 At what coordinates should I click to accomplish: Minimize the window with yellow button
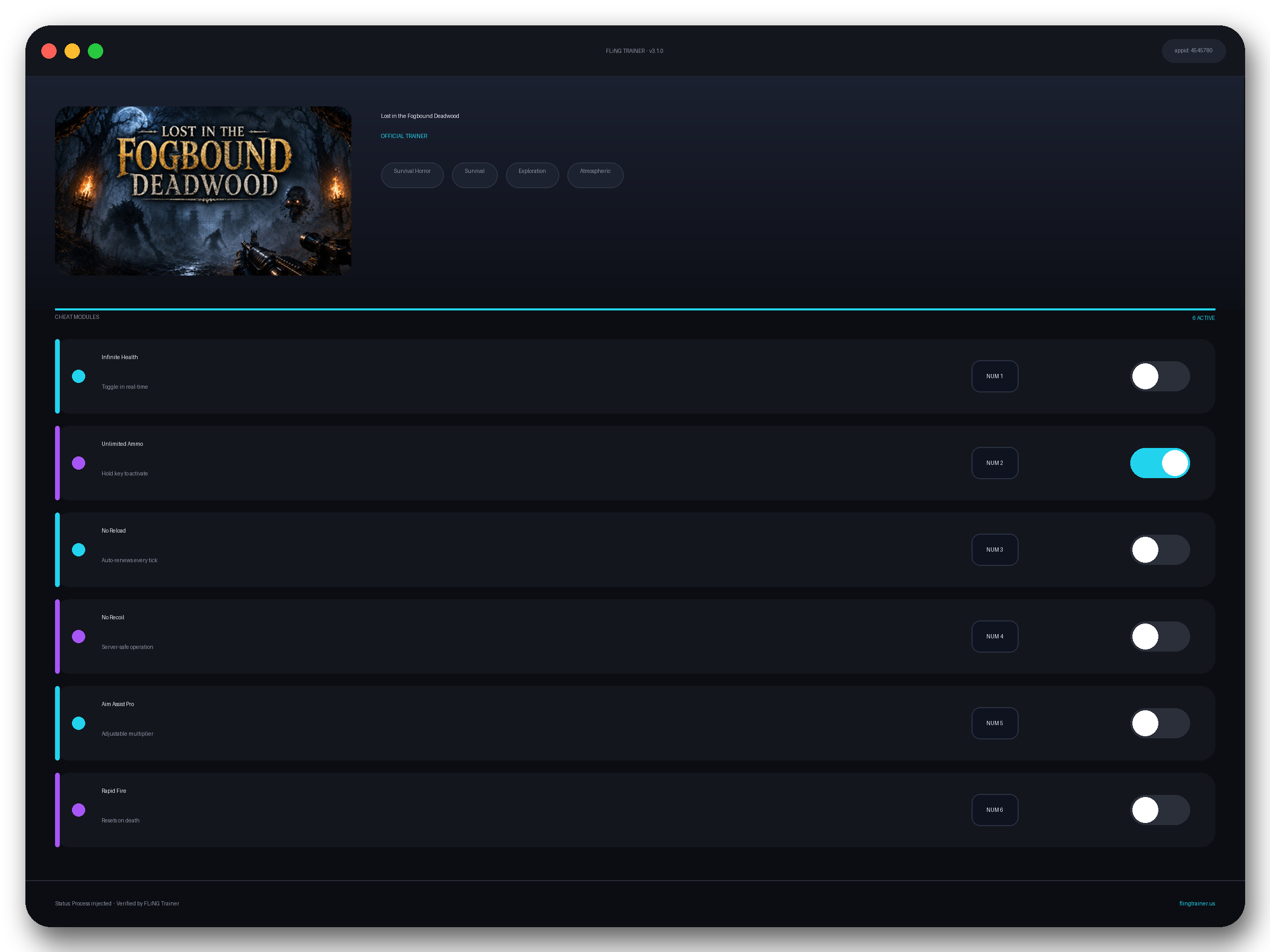click(x=72, y=51)
